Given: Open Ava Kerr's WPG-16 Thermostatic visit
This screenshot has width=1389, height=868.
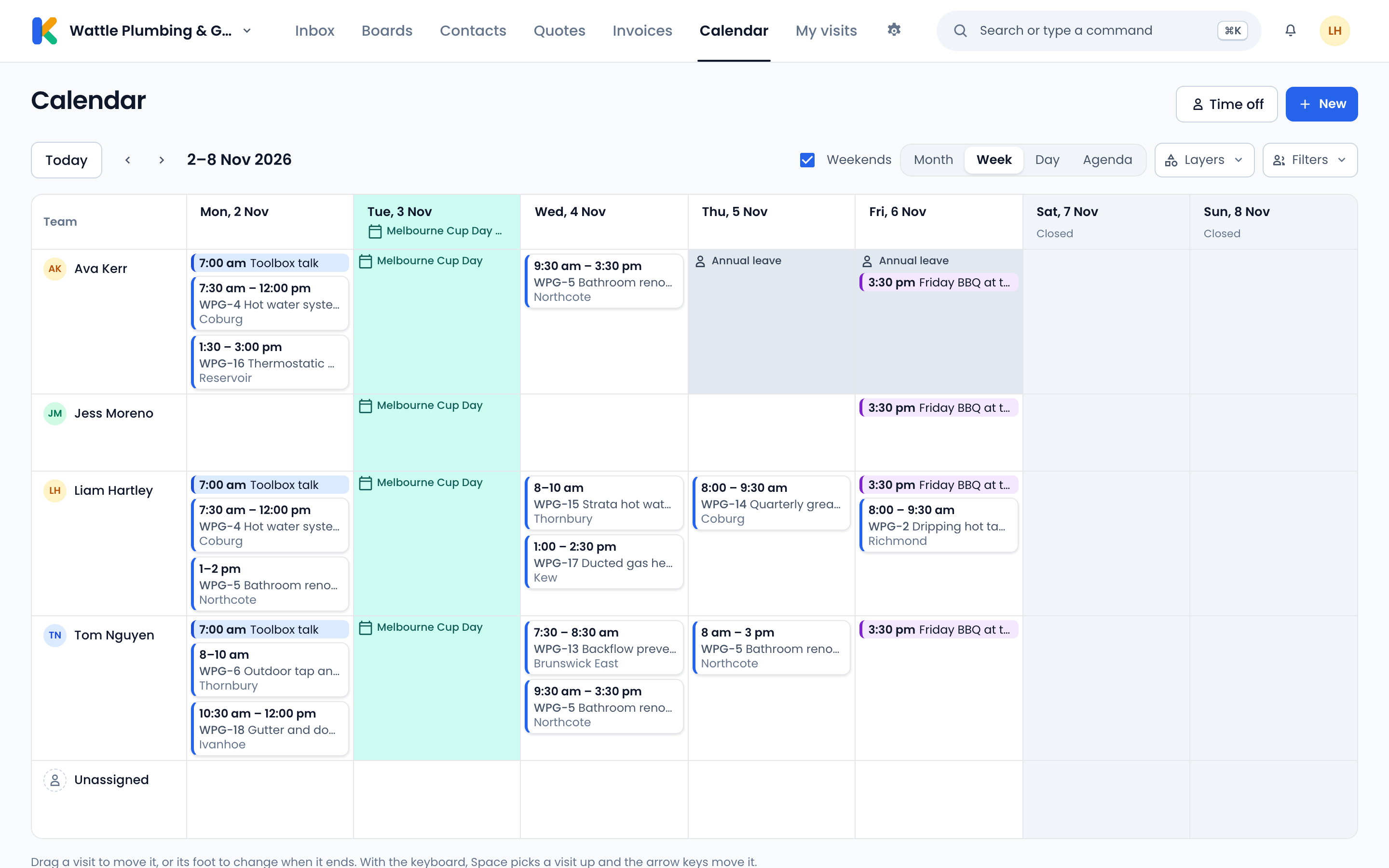Looking at the screenshot, I should (270, 362).
